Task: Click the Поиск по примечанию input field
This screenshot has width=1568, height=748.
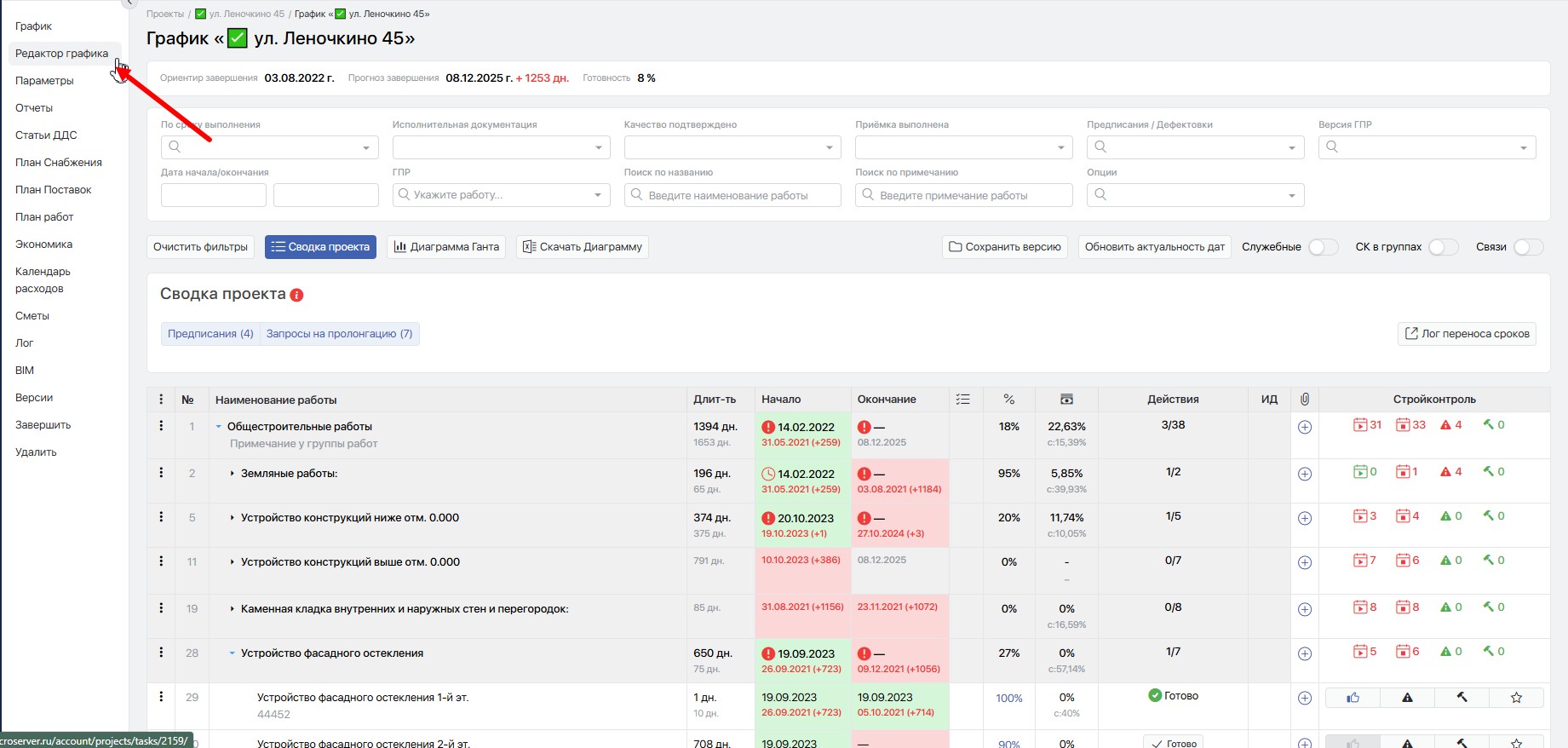Action: [x=964, y=195]
